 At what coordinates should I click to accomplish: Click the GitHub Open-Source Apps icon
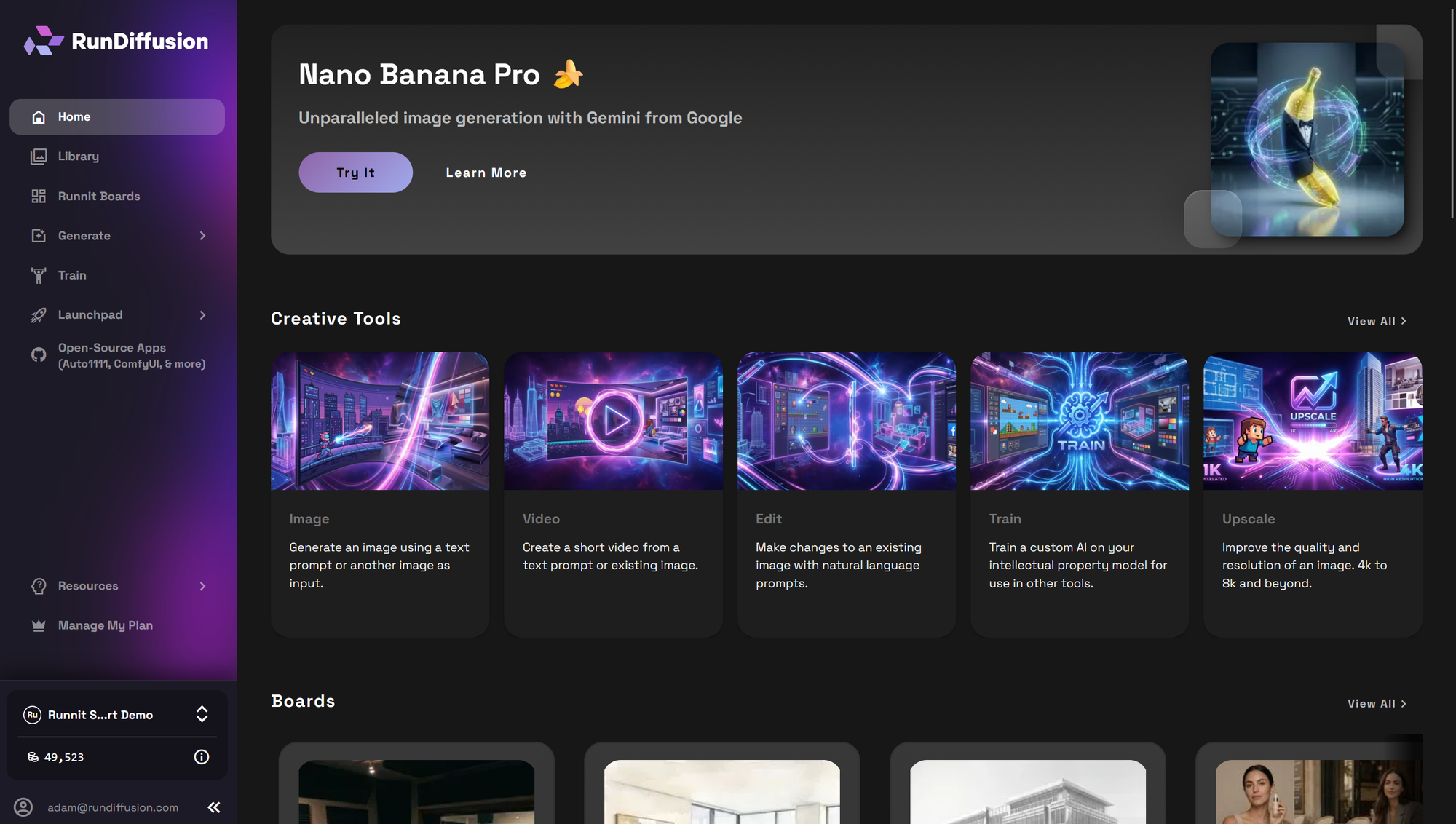click(x=39, y=355)
